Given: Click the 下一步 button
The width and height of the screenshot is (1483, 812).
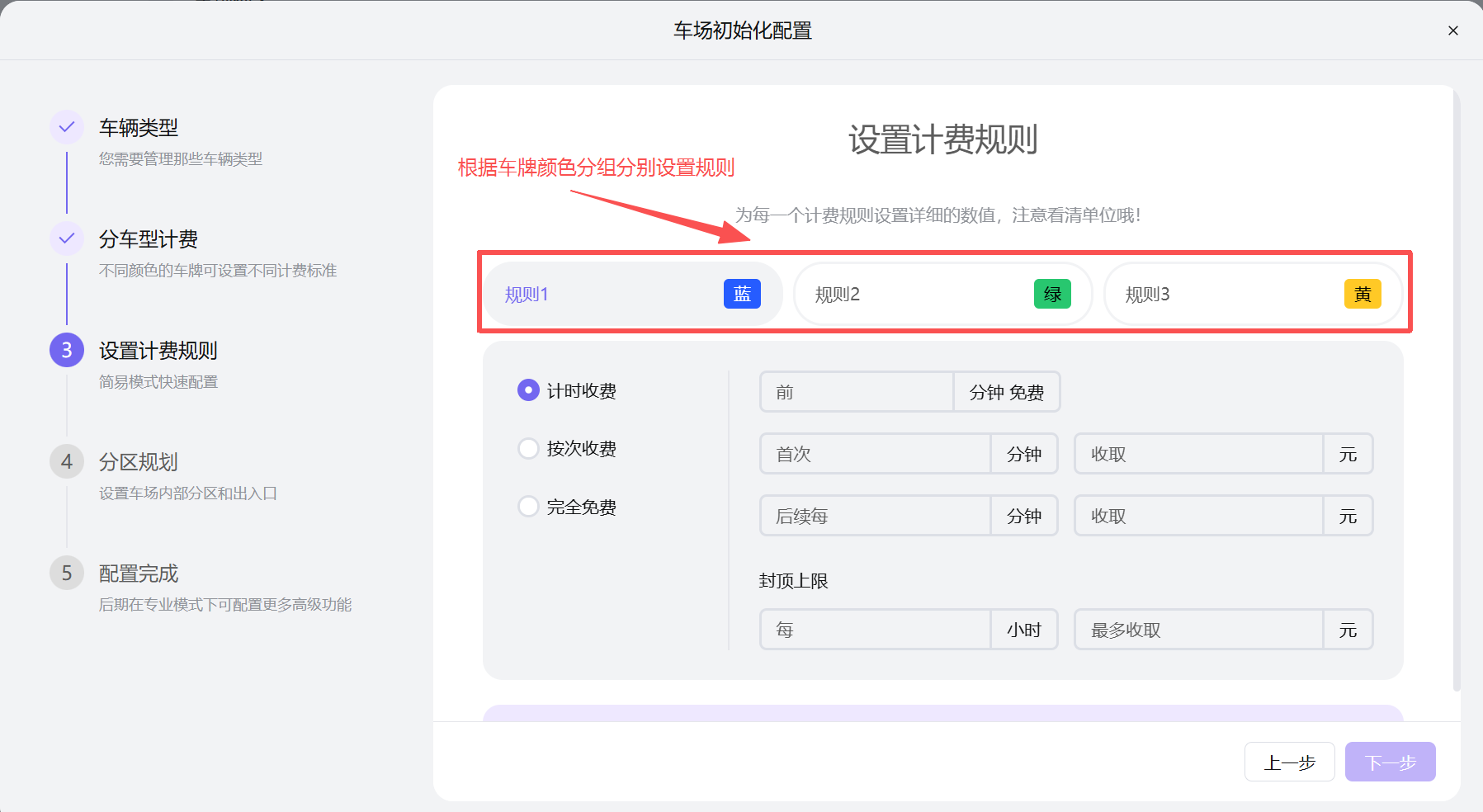Looking at the screenshot, I should click(1390, 762).
